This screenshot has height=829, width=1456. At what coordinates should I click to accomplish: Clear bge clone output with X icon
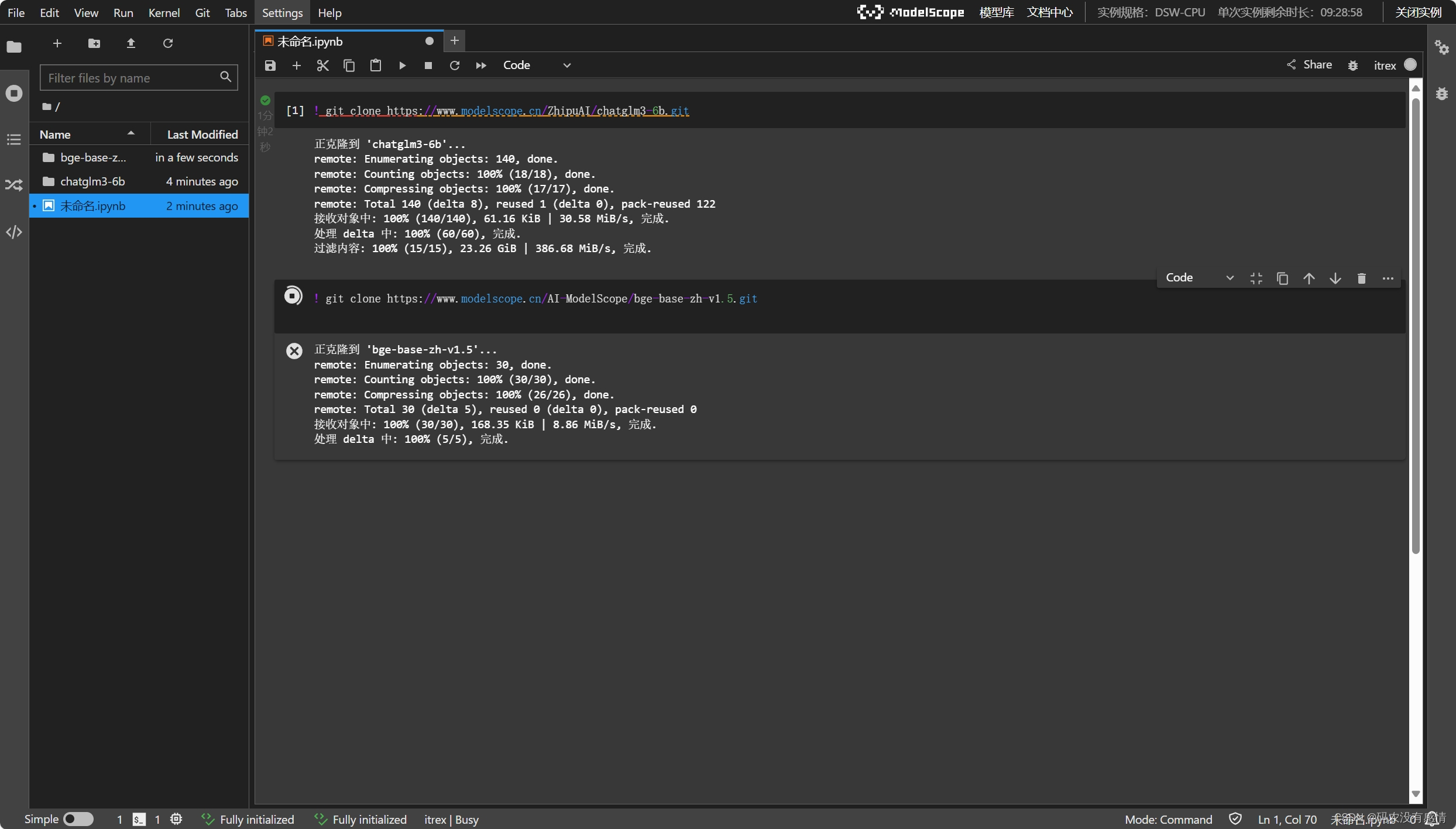pos(294,351)
